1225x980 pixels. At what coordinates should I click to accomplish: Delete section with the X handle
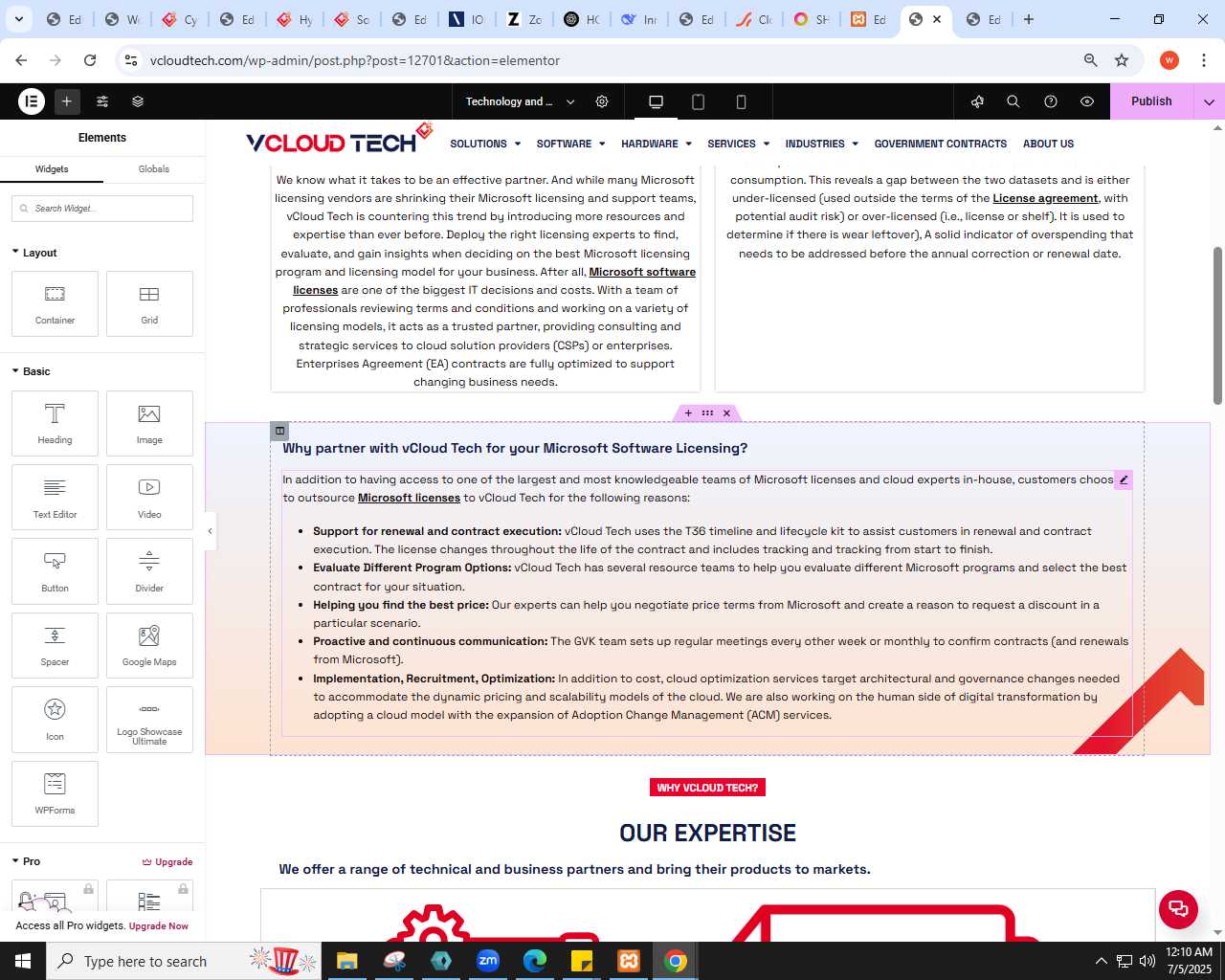click(x=726, y=413)
